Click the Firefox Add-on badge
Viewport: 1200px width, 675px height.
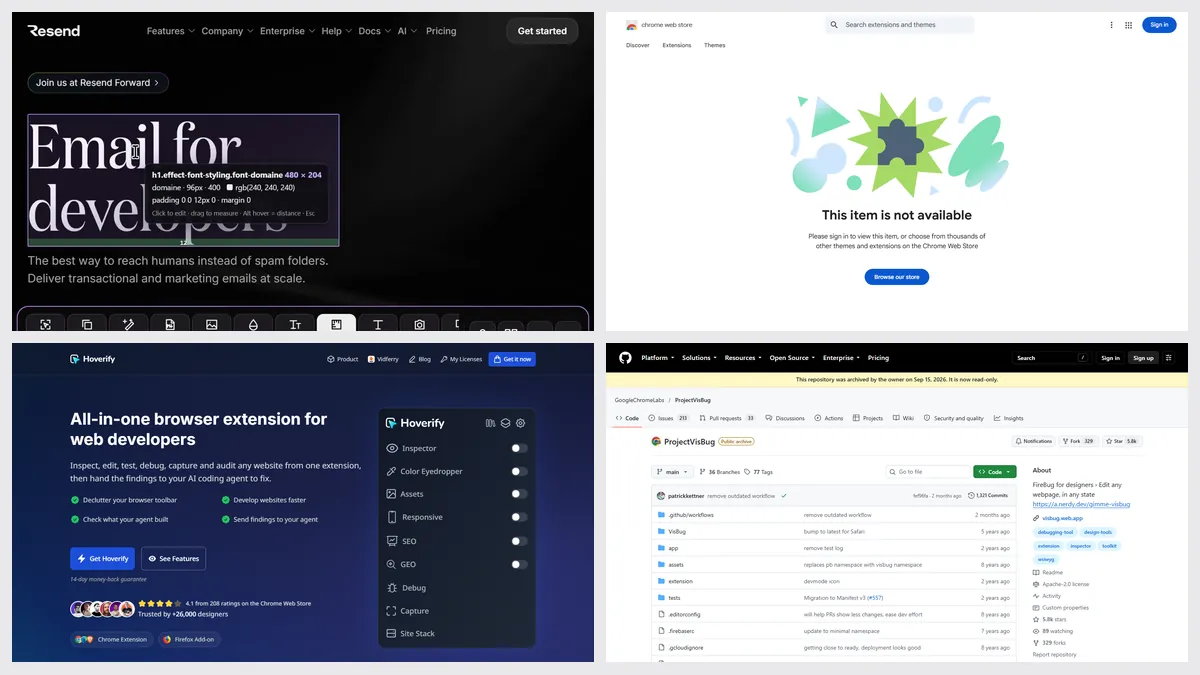coord(188,639)
